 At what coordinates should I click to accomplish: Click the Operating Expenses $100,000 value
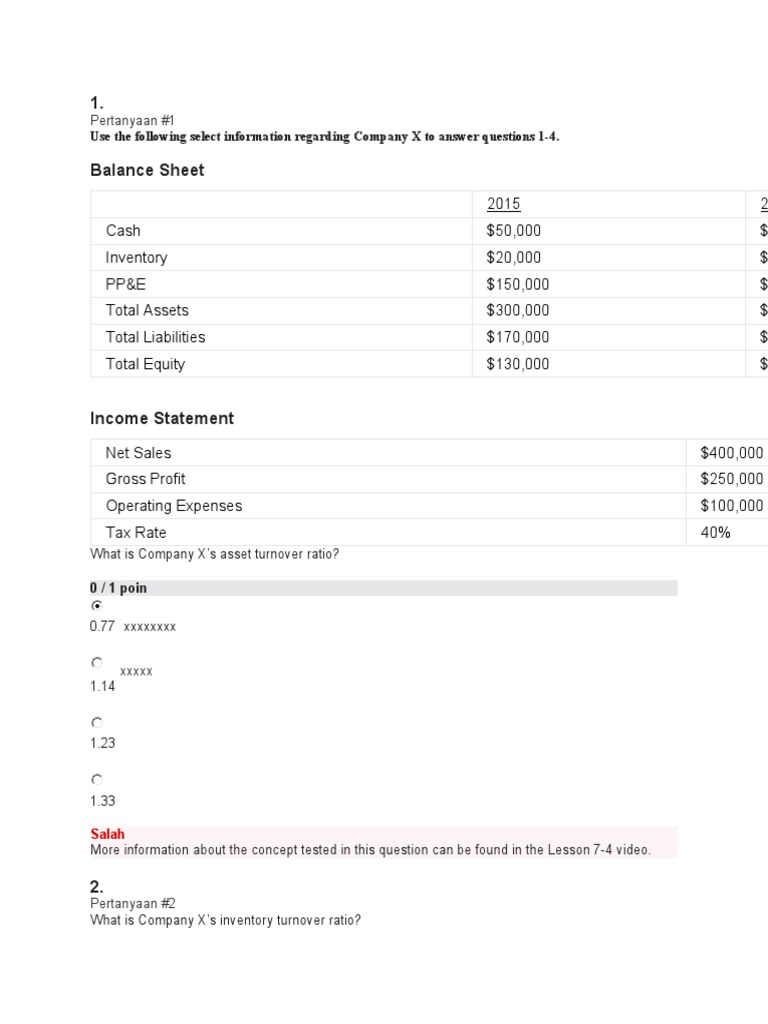[731, 506]
